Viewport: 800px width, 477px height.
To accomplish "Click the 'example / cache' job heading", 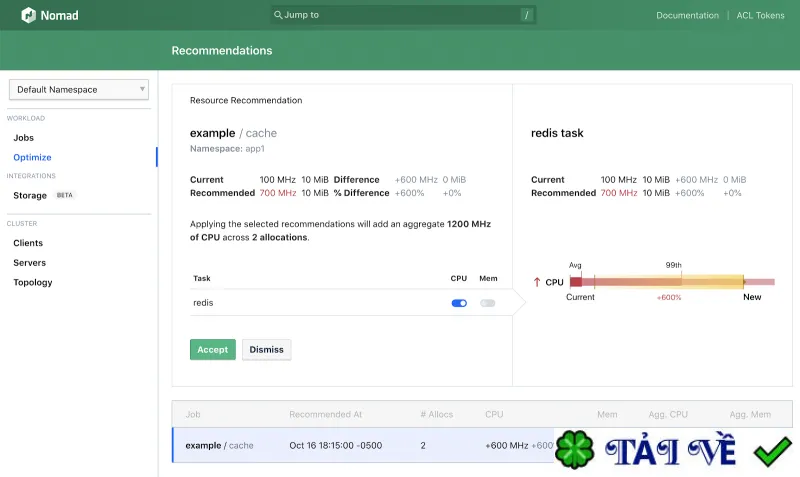I will tap(233, 133).
